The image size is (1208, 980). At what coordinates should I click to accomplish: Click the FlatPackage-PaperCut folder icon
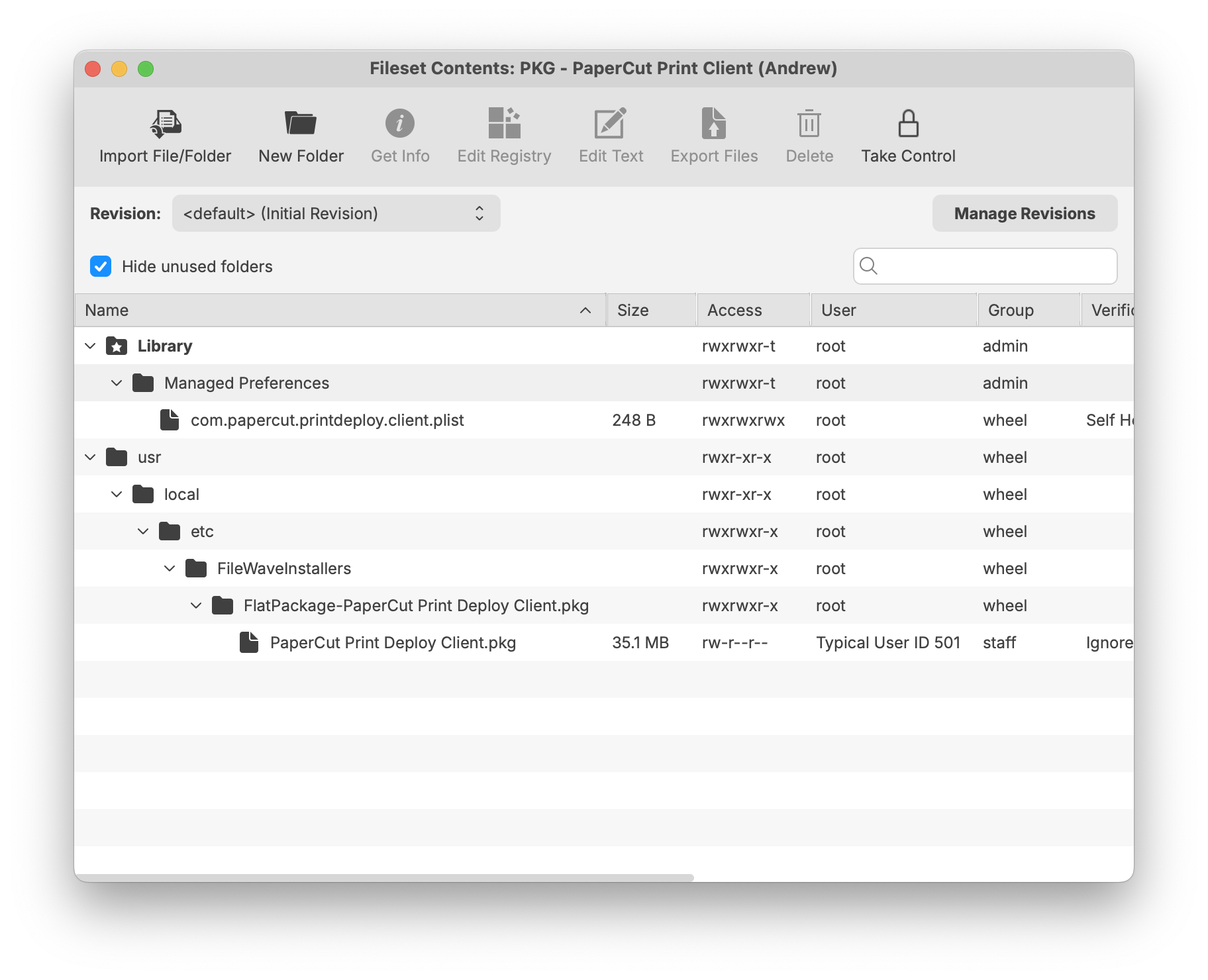point(223,605)
